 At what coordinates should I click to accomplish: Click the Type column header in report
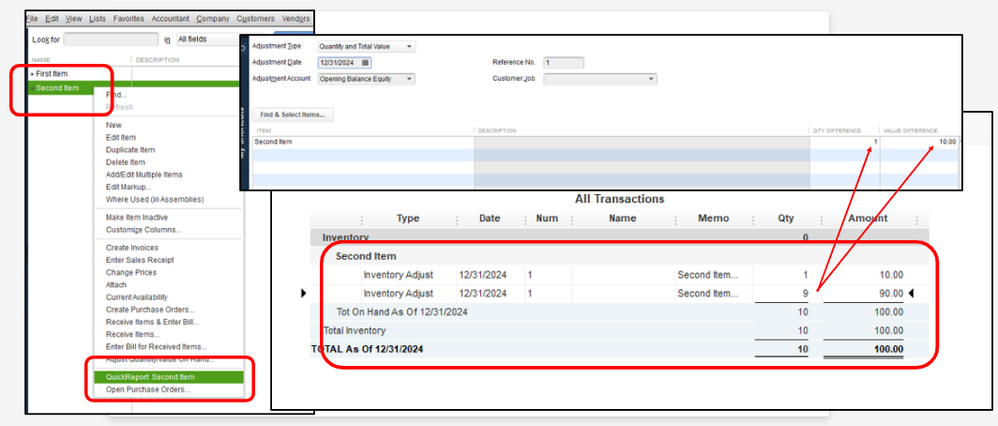(x=408, y=218)
